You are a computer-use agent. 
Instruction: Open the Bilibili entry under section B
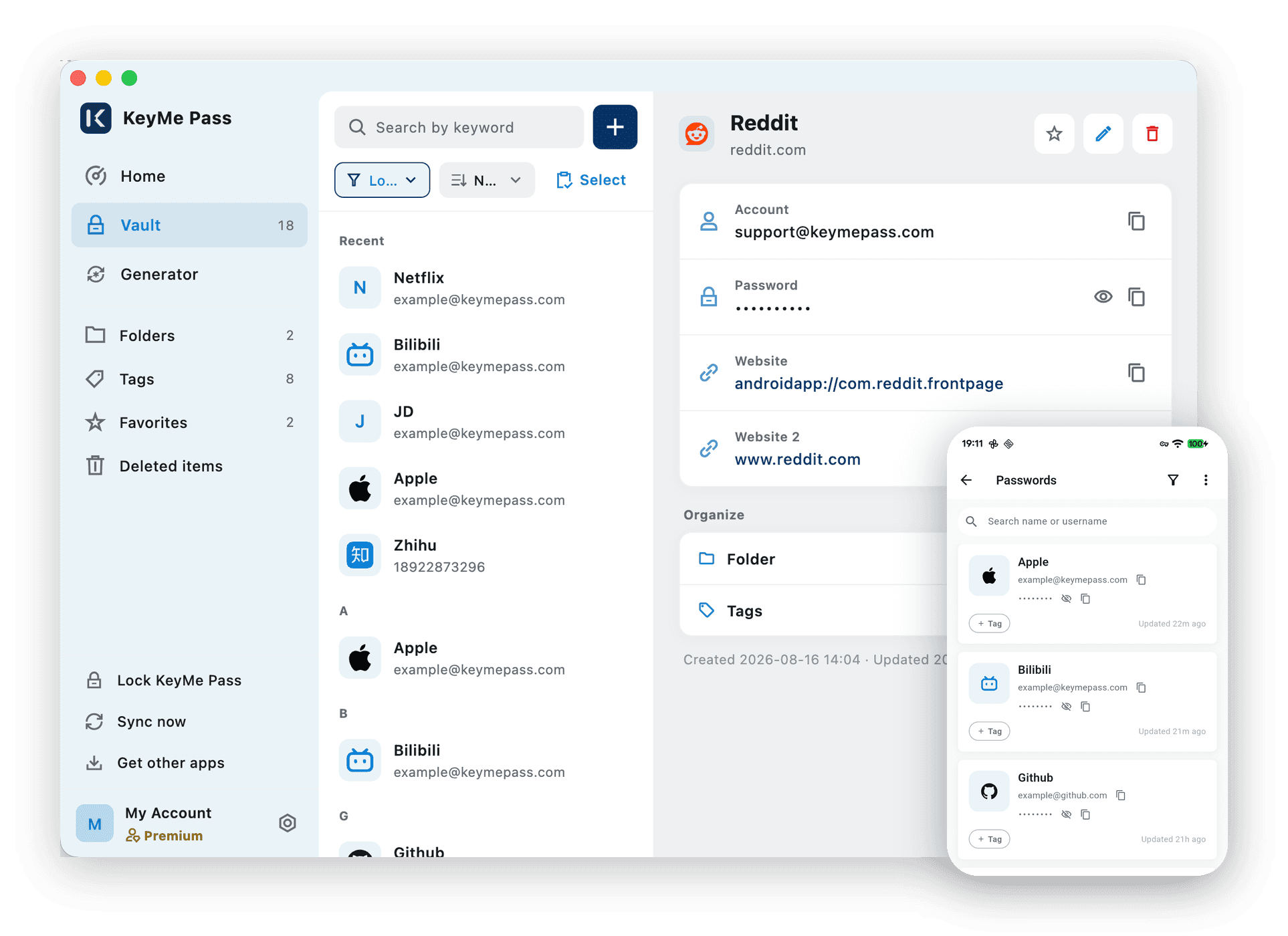click(486, 761)
